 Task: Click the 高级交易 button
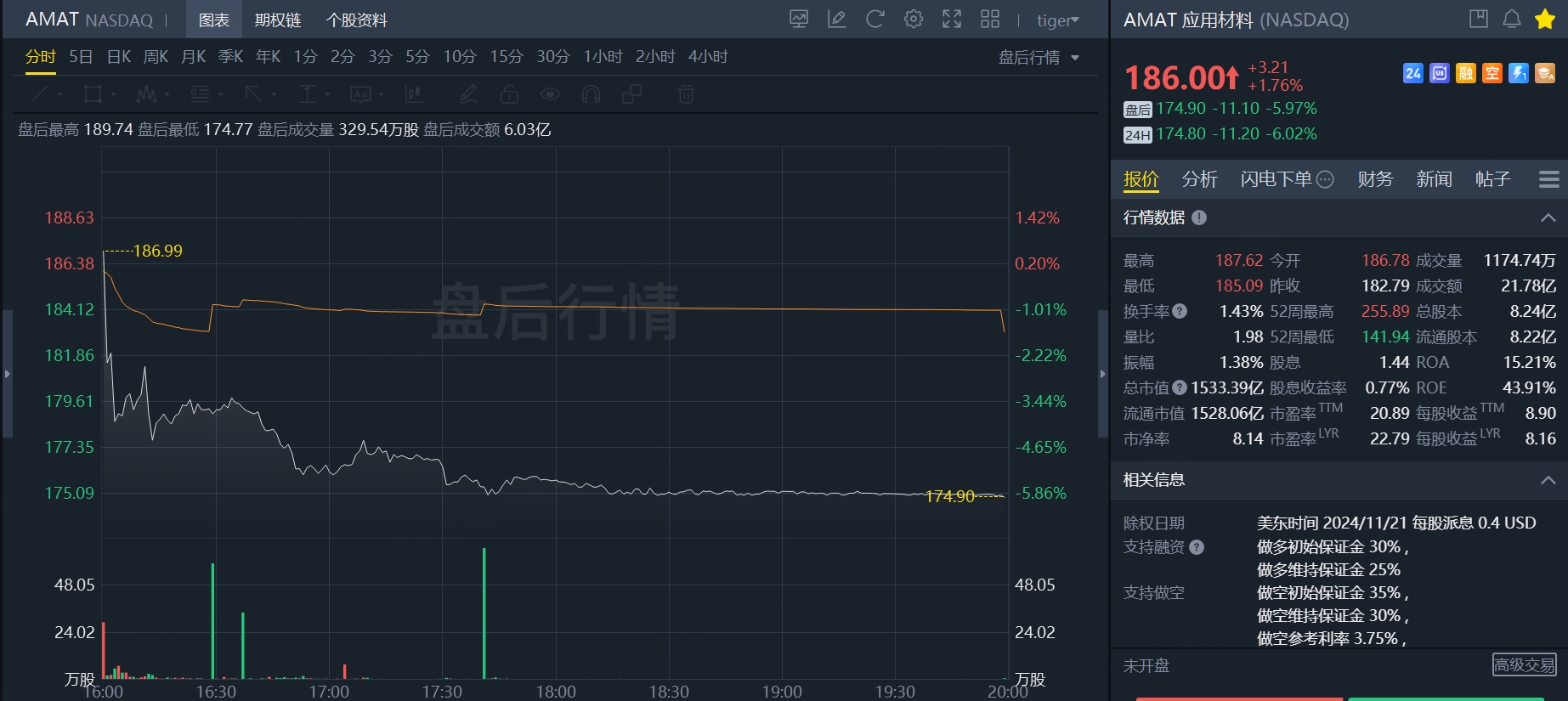pyautogui.click(x=1524, y=664)
